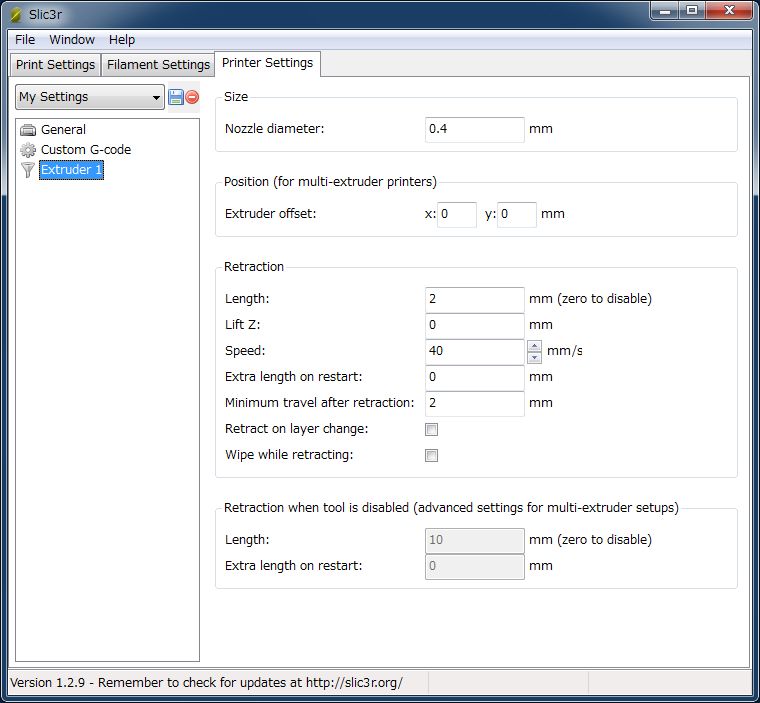Click the Retraction Length field
The height and width of the screenshot is (703, 760).
475,299
